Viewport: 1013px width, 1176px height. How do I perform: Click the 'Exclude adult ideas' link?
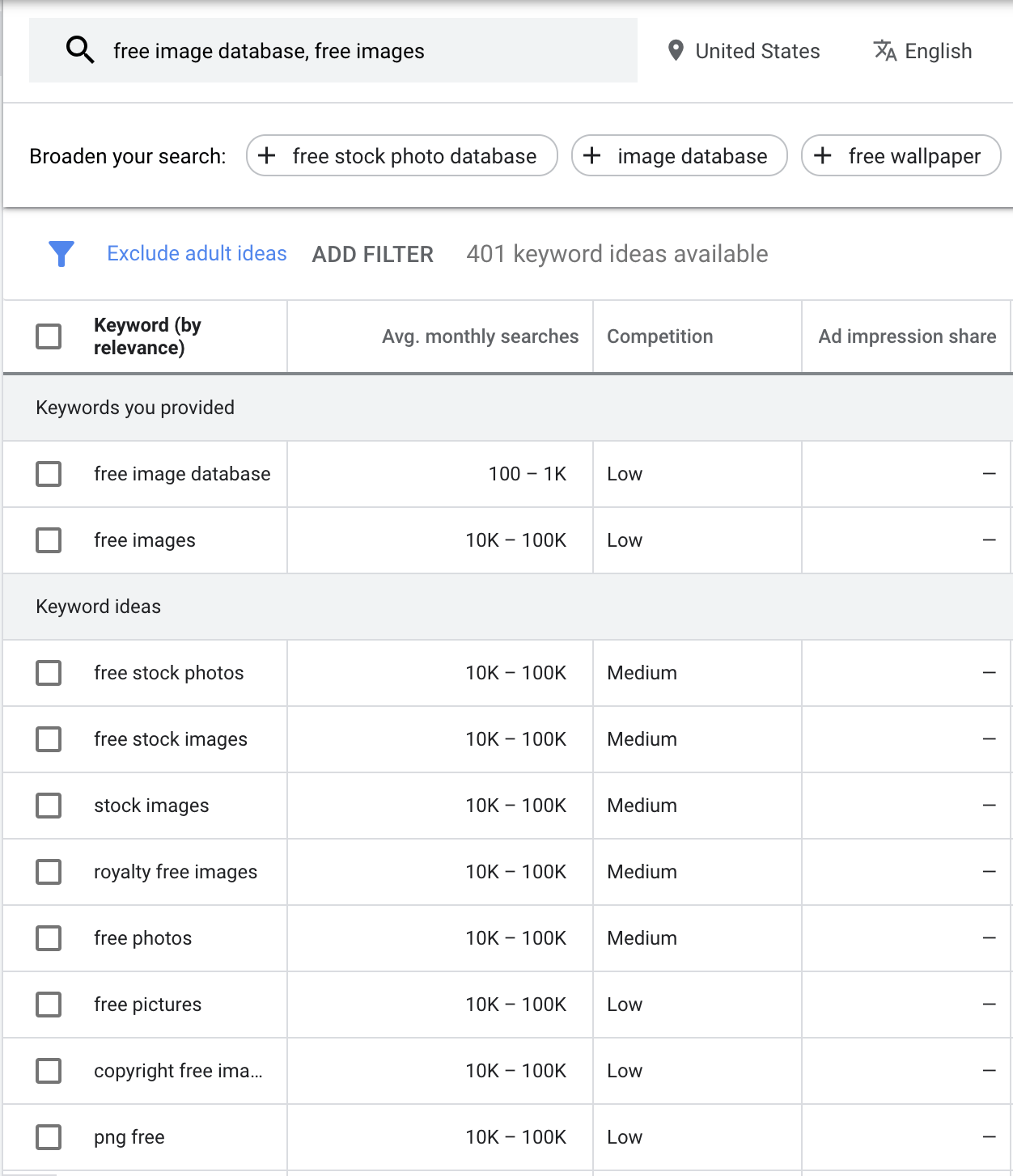(197, 253)
